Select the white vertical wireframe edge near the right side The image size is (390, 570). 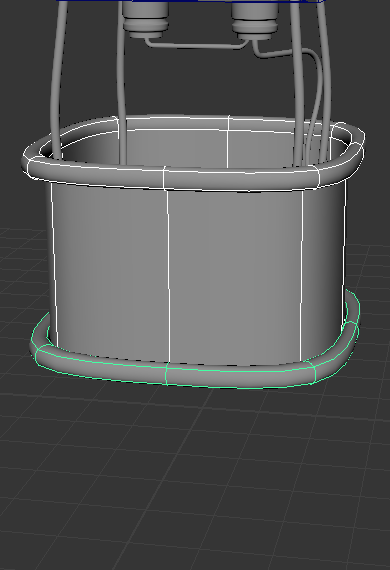[302, 276]
